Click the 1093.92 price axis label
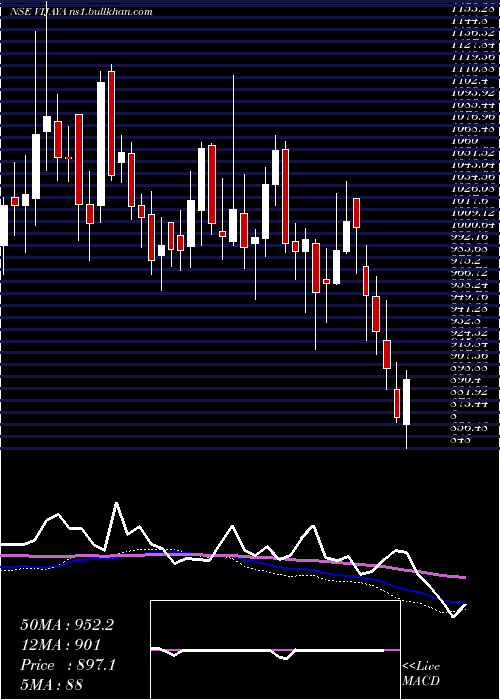Screen dimensions: 500x700 point(472,93)
